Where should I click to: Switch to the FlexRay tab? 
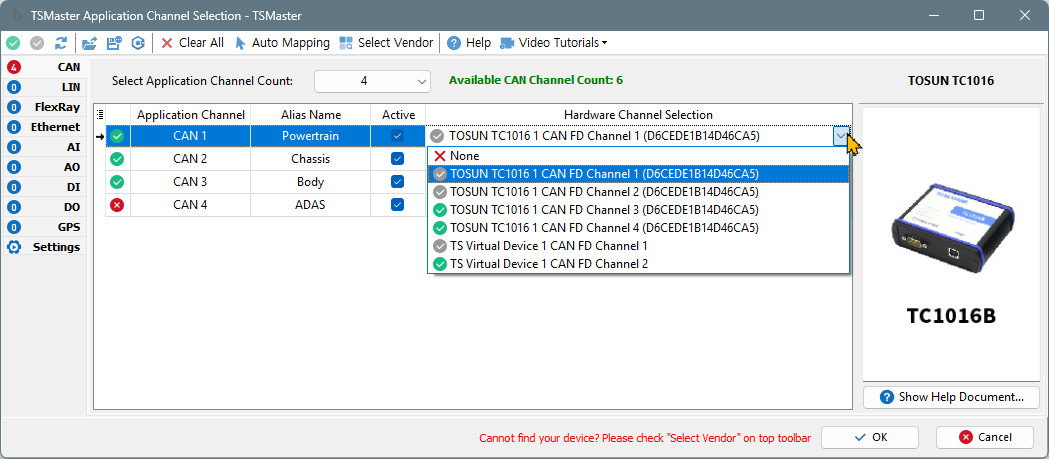pos(44,107)
